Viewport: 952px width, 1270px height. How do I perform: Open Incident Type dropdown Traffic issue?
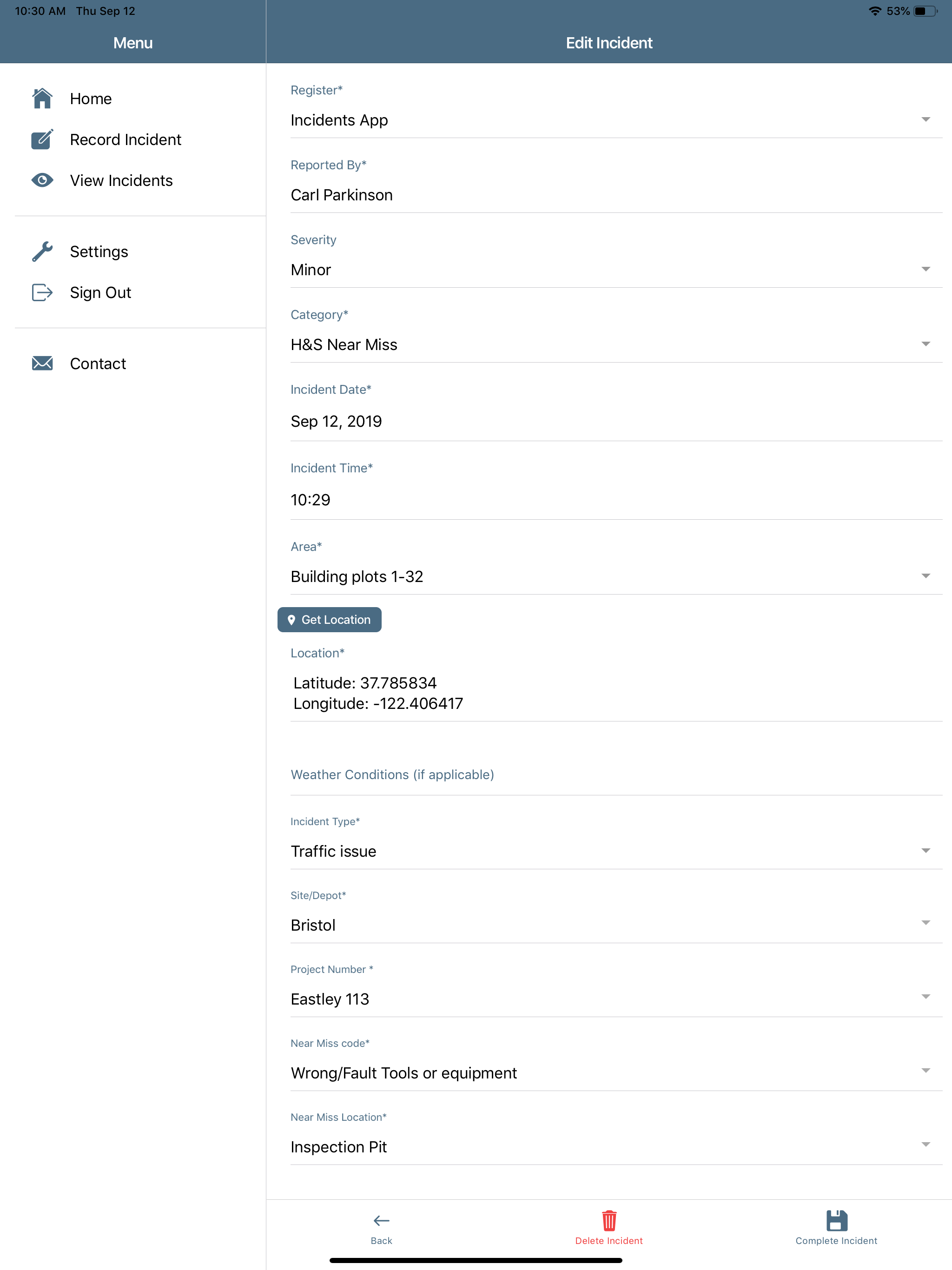coord(616,852)
